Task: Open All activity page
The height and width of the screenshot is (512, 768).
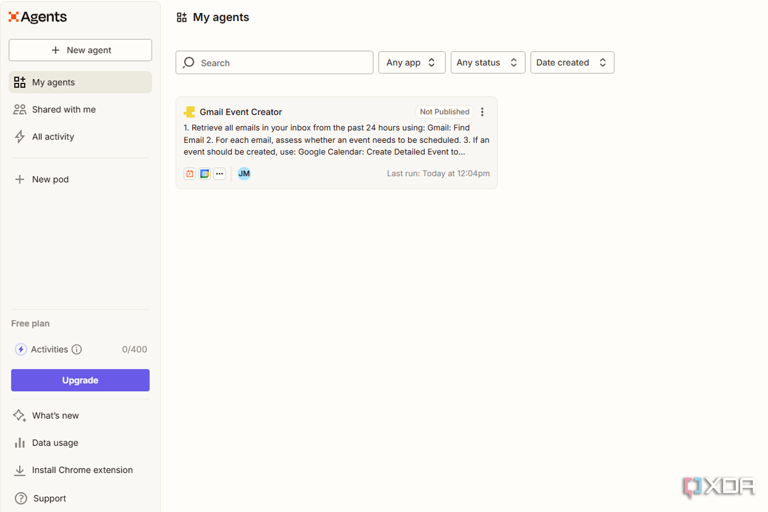Action: 52,137
